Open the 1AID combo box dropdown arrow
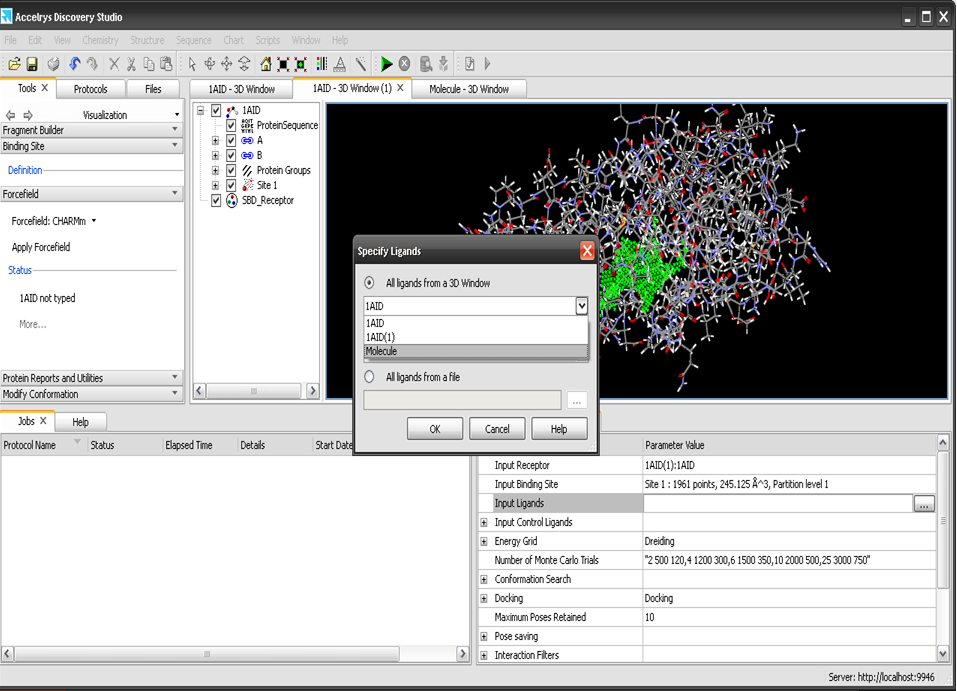This screenshot has width=957, height=691. tap(582, 306)
